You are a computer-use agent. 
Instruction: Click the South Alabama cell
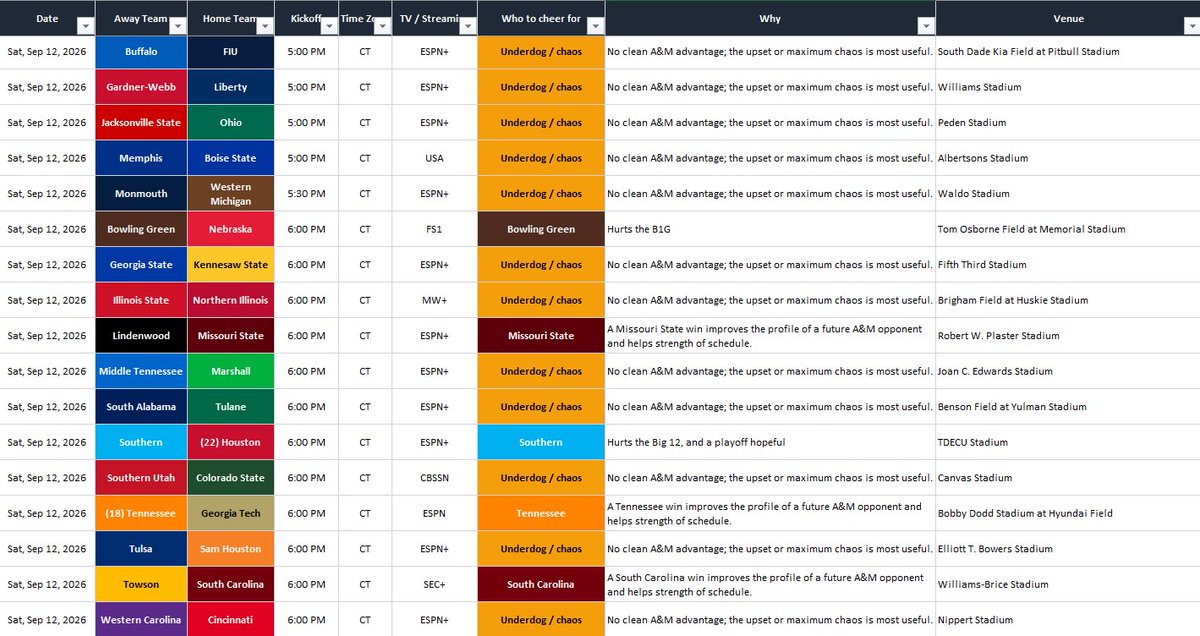pyautogui.click(x=141, y=406)
